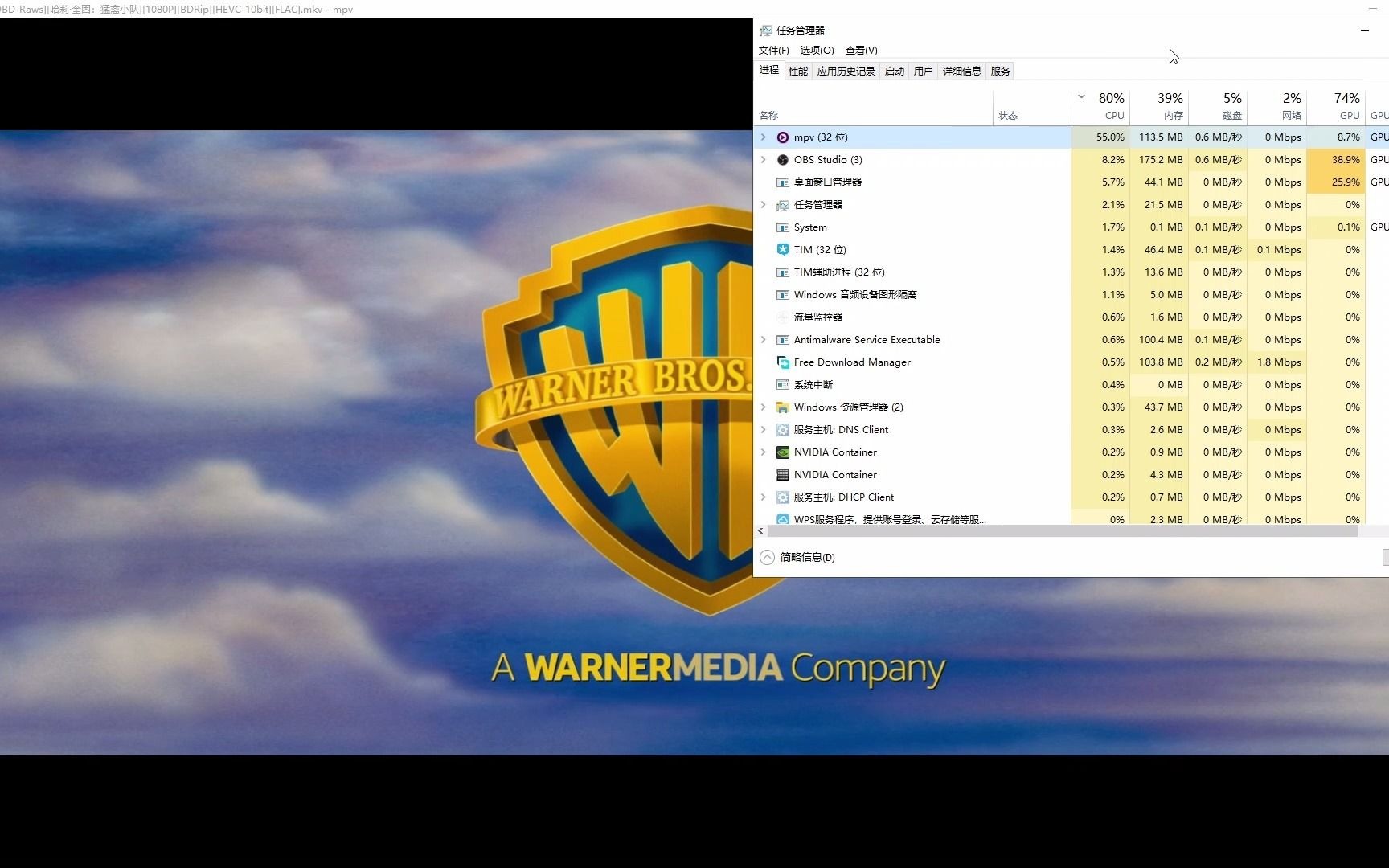Image resolution: width=1389 pixels, height=868 pixels.
Task: Click the OBS Studio process icon
Action: (x=782, y=160)
